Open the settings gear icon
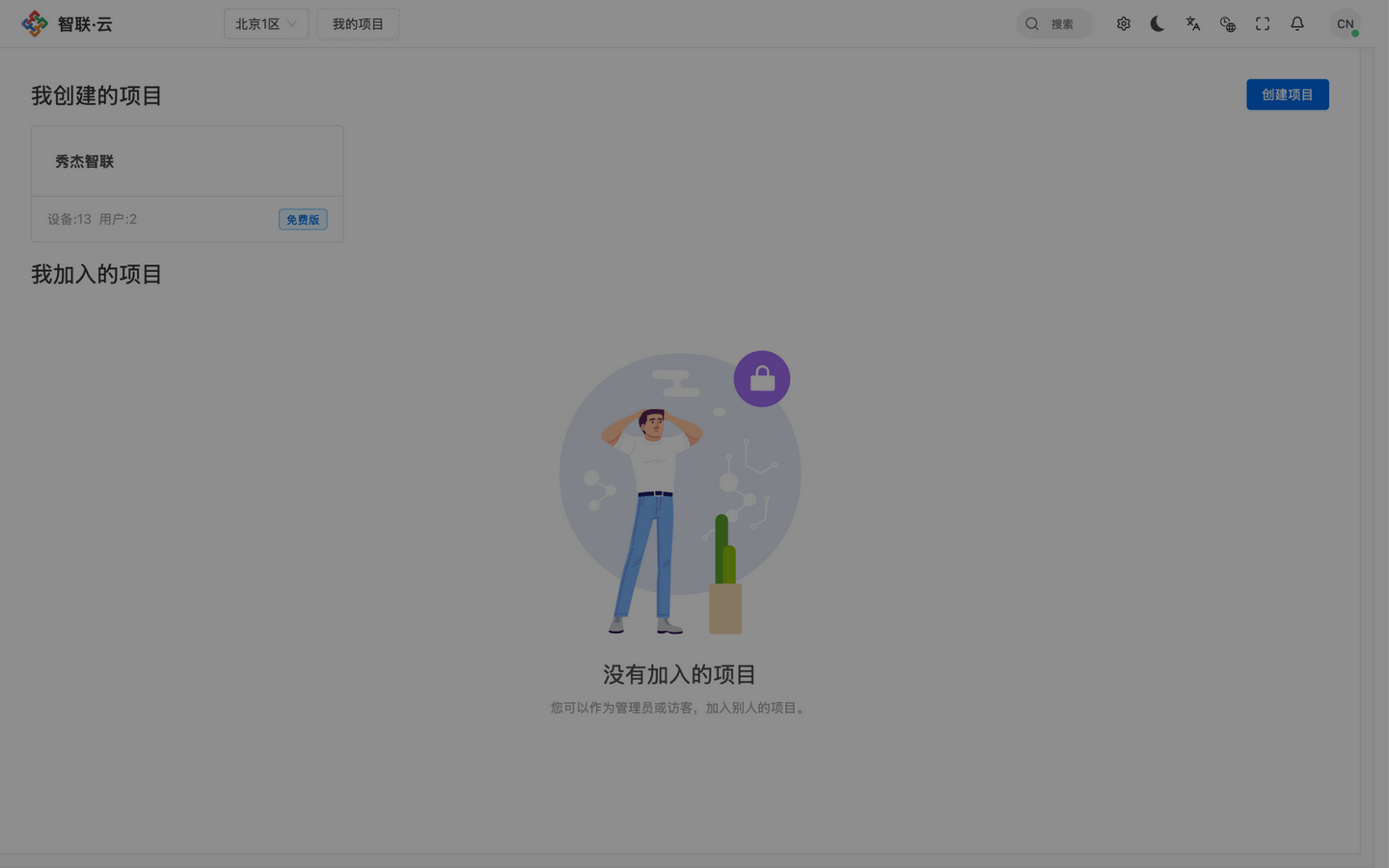 (x=1124, y=24)
